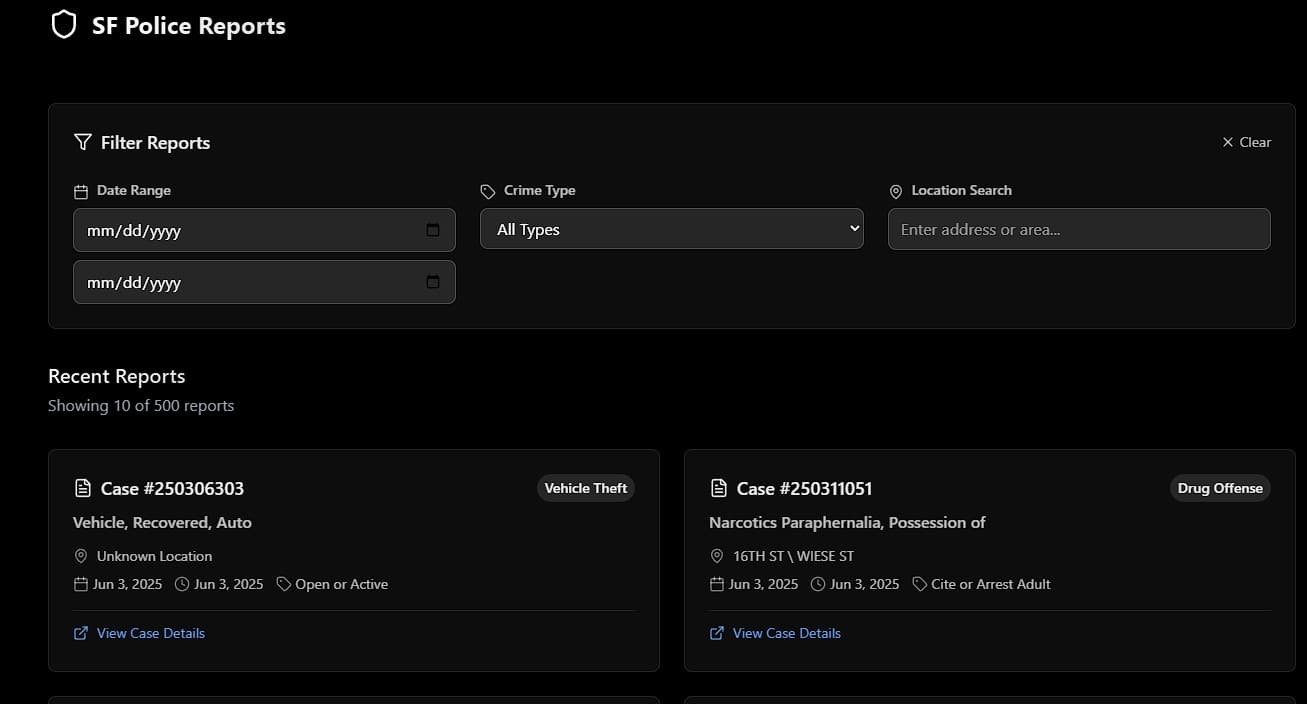The image size is (1307, 704).
Task: Click inside the Enter address or area field
Action: [x=1078, y=229]
